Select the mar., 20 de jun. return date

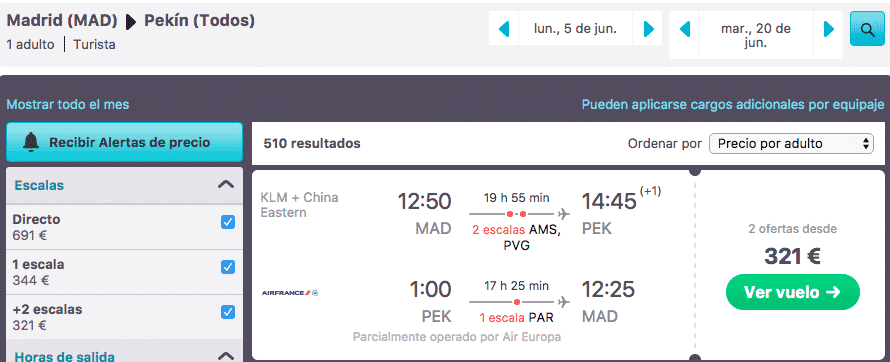point(756,35)
